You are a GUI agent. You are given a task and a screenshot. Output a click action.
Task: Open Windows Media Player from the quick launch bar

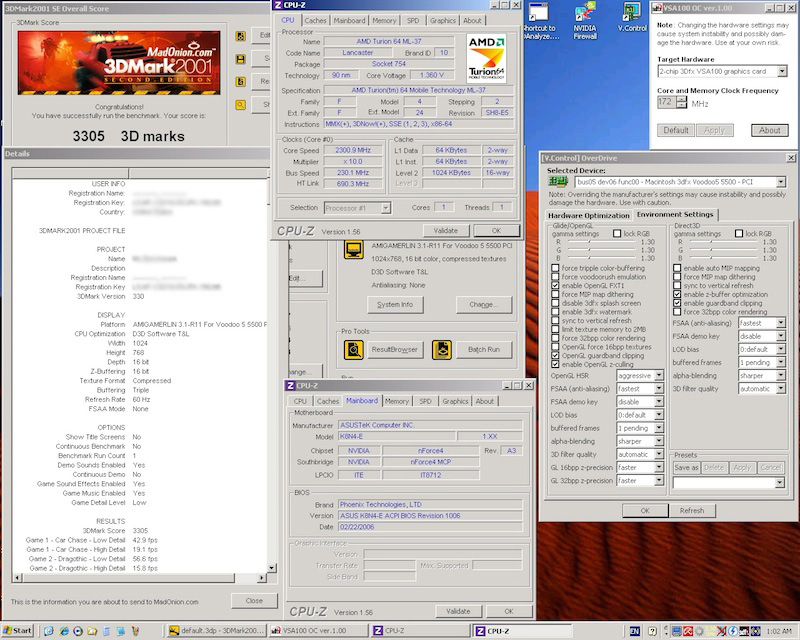point(78,631)
